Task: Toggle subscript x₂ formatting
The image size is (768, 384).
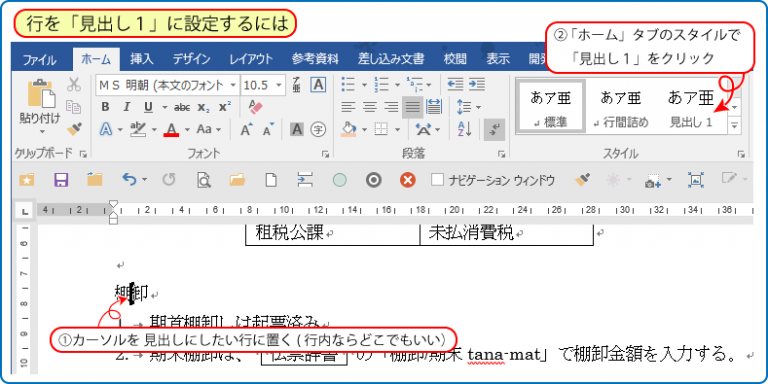Action: (x=204, y=107)
